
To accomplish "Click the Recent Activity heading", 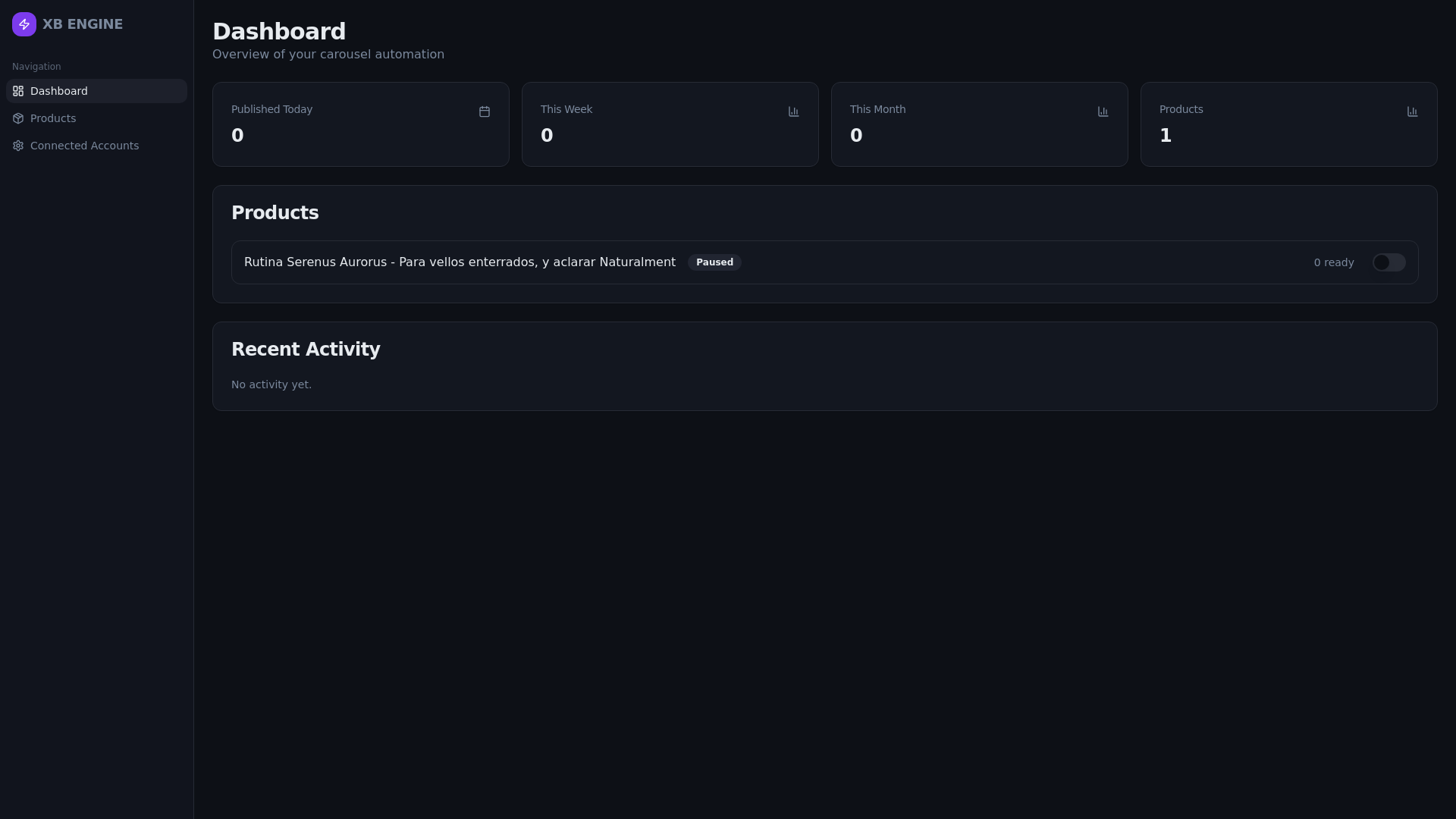I will click(x=306, y=350).
